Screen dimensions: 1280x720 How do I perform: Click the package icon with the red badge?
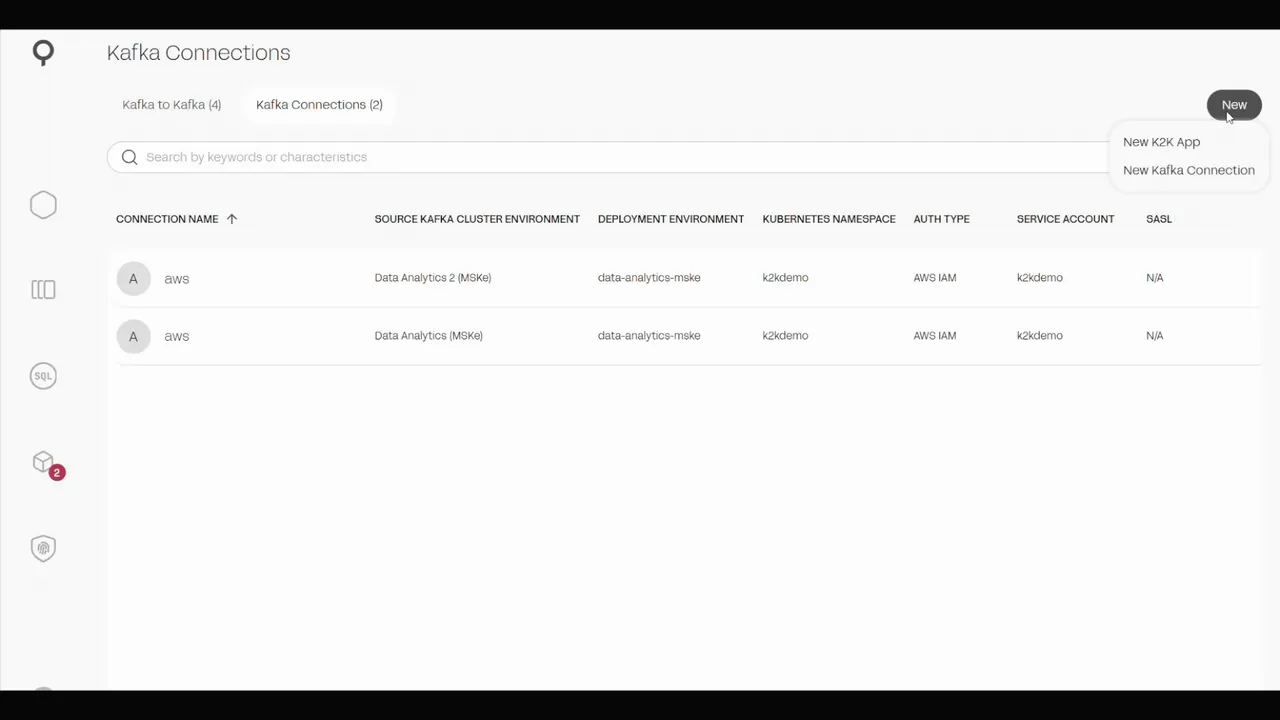pyautogui.click(x=43, y=462)
